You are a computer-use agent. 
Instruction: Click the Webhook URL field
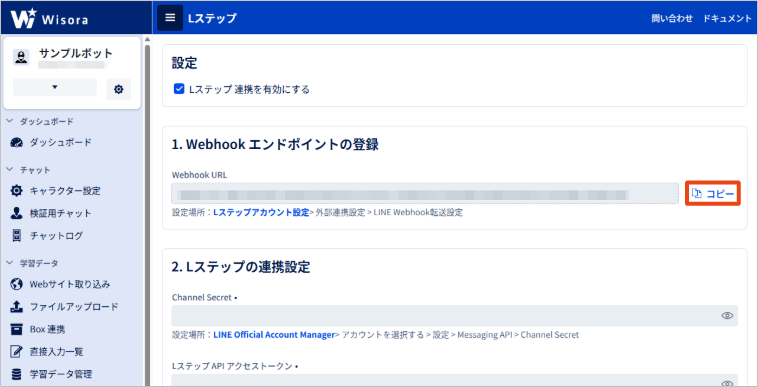[425, 193]
